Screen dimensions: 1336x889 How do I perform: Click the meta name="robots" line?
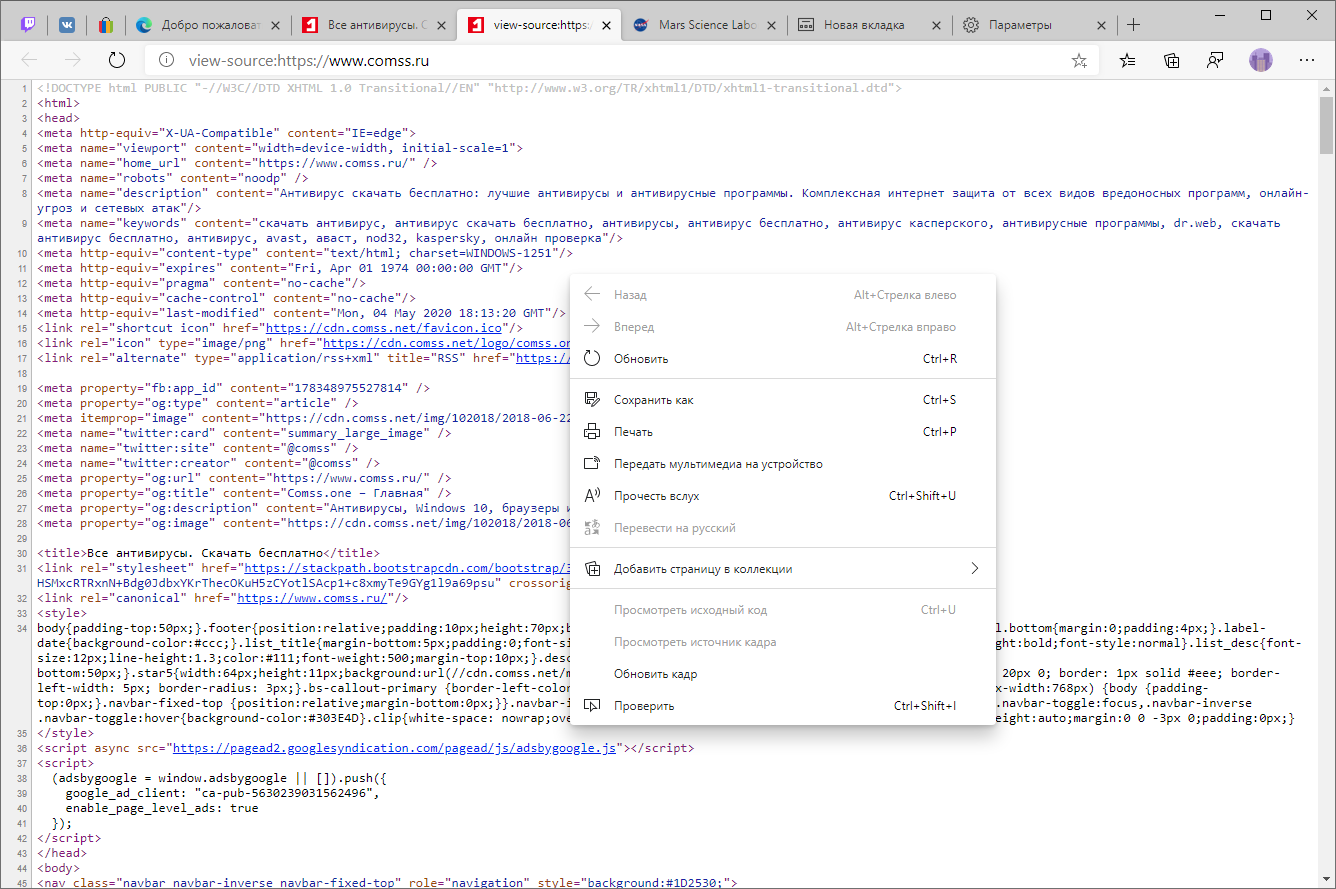pyautogui.click(x=173, y=178)
